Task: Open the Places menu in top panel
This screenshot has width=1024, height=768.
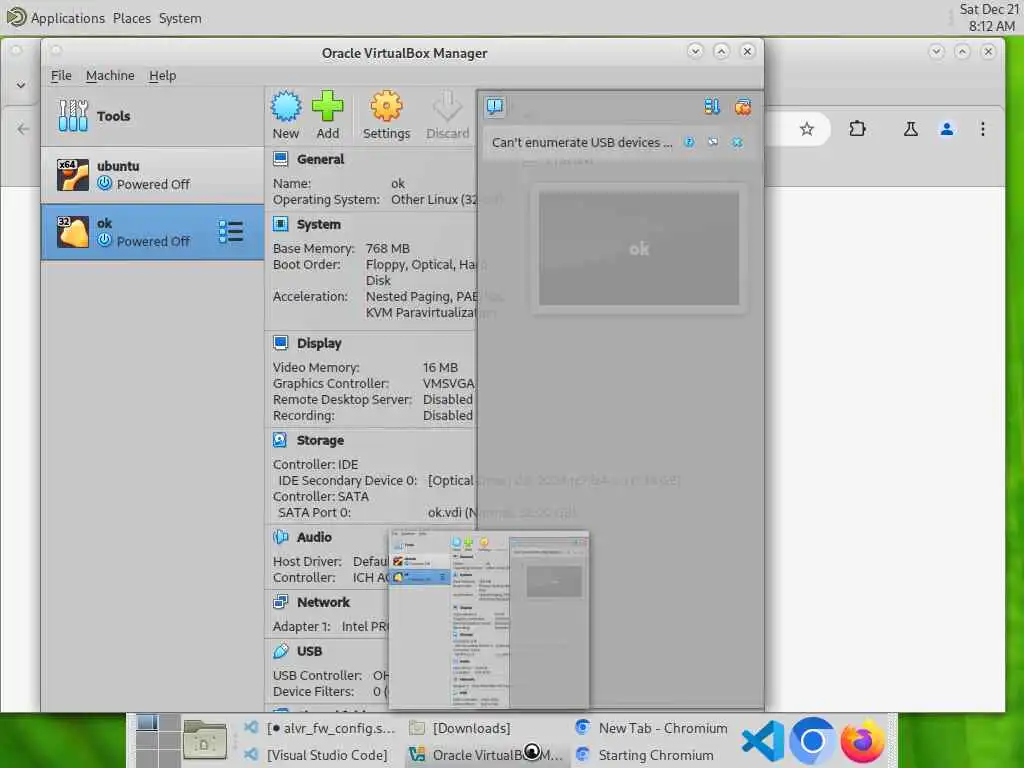Action: (x=131, y=18)
